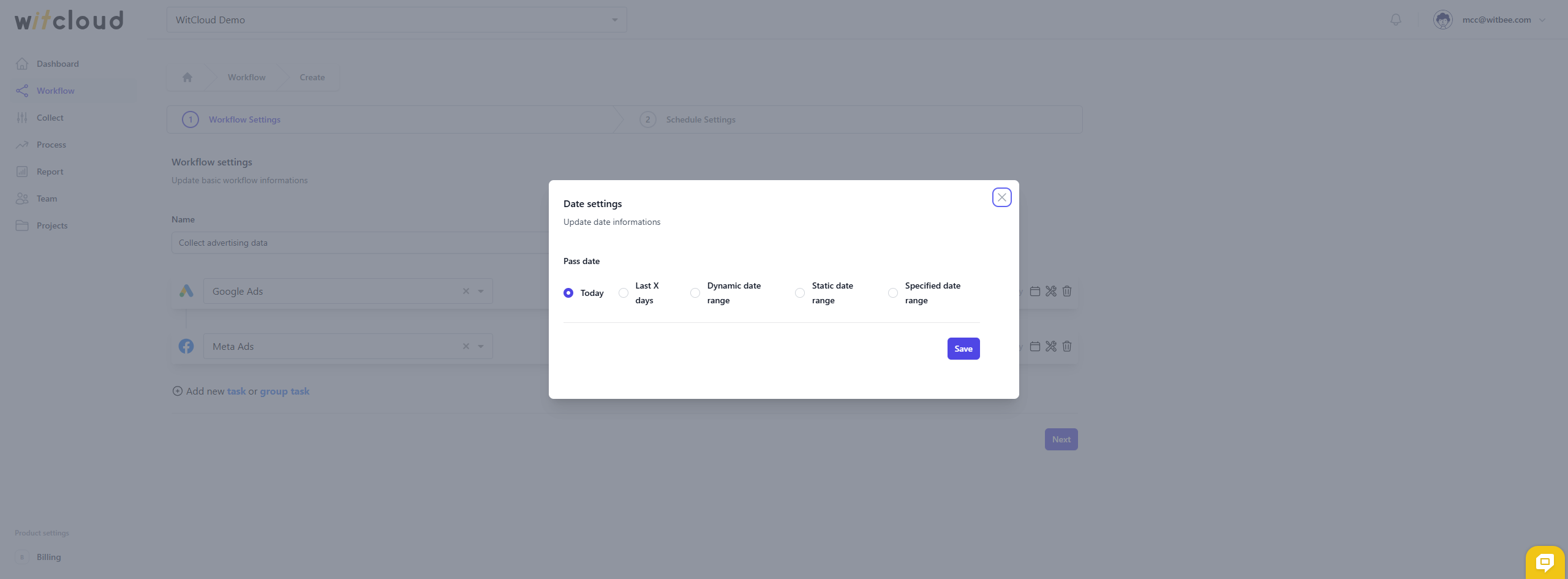
Task: Open the notifications bell
Action: click(x=1396, y=20)
